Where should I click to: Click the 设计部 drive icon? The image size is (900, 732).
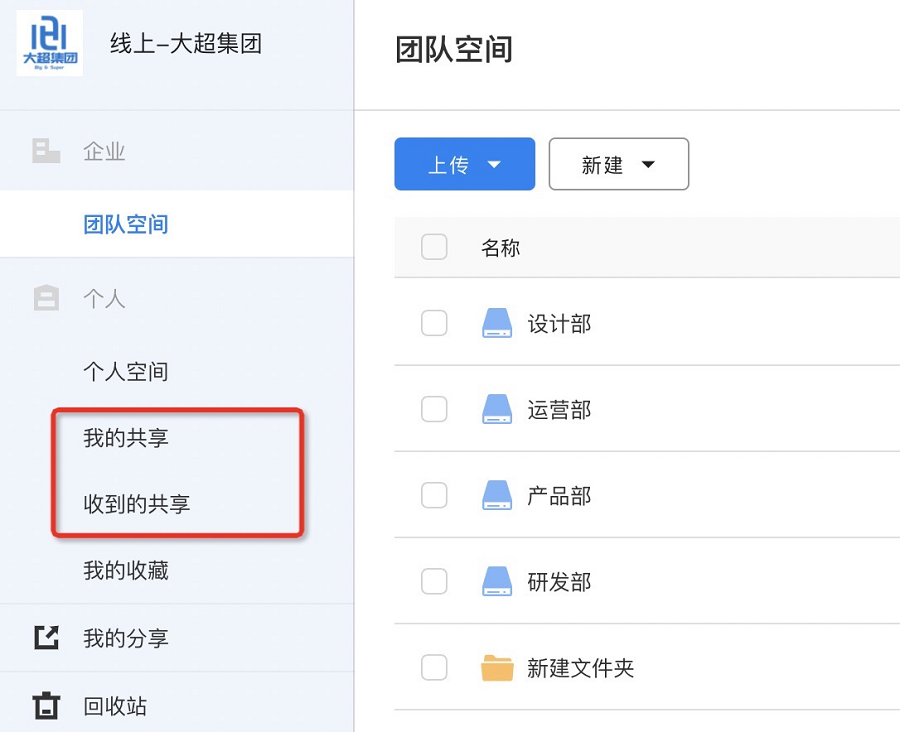point(497,323)
